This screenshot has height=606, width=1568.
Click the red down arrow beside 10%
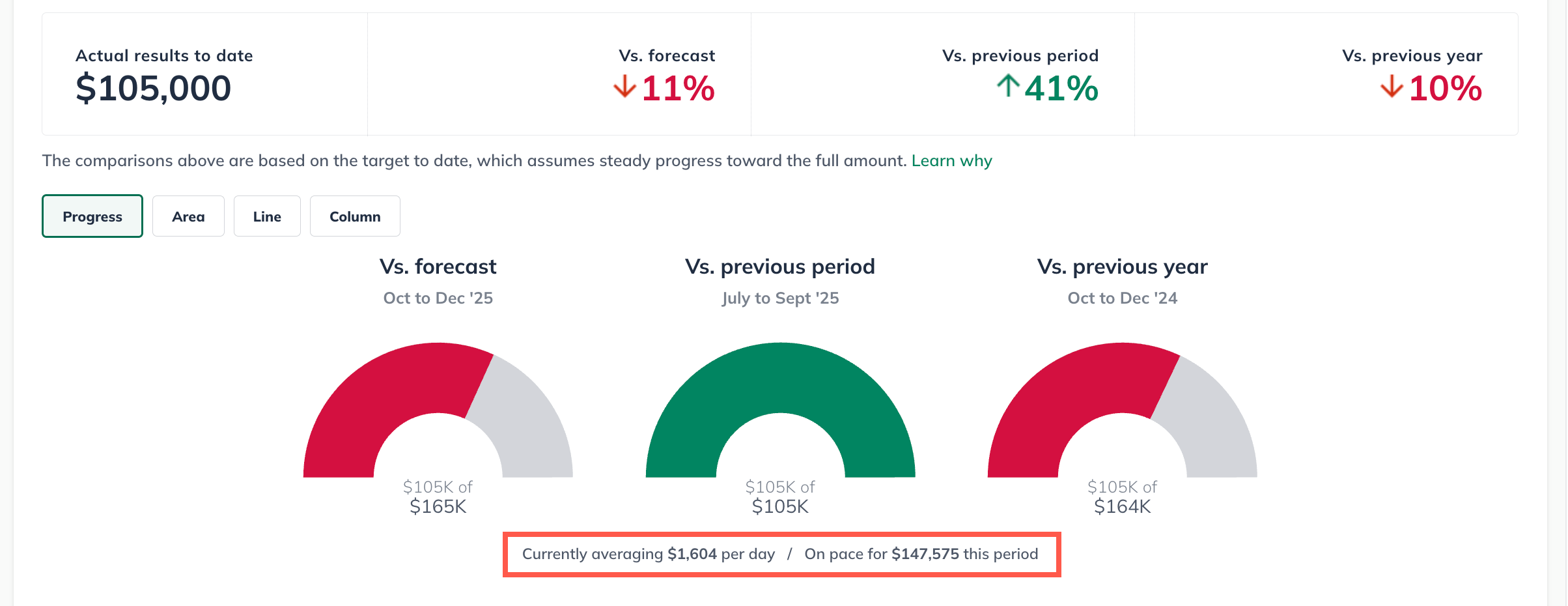1392,87
